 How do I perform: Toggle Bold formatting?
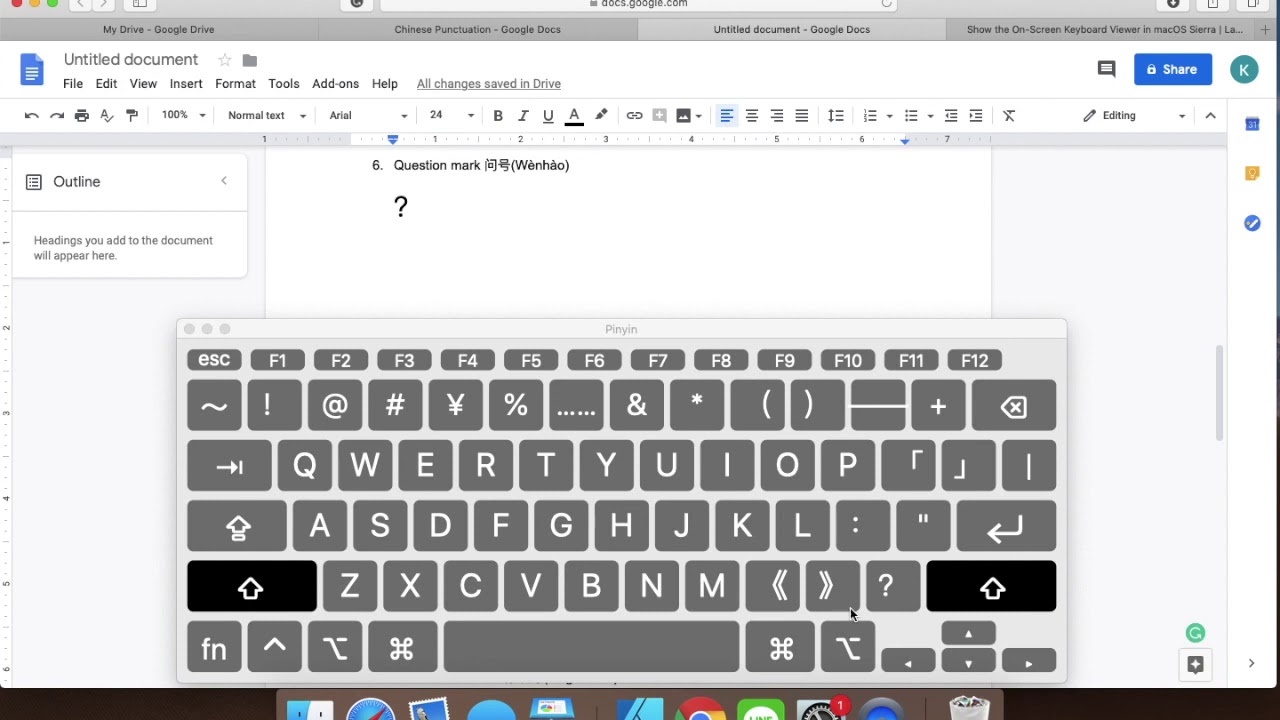click(x=498, y=116)
